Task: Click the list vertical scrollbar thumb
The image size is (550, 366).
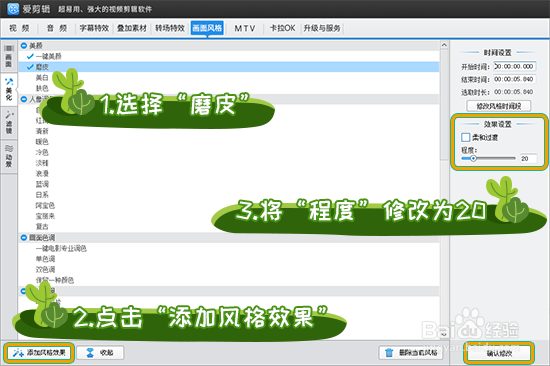Action: coord(444,105)
